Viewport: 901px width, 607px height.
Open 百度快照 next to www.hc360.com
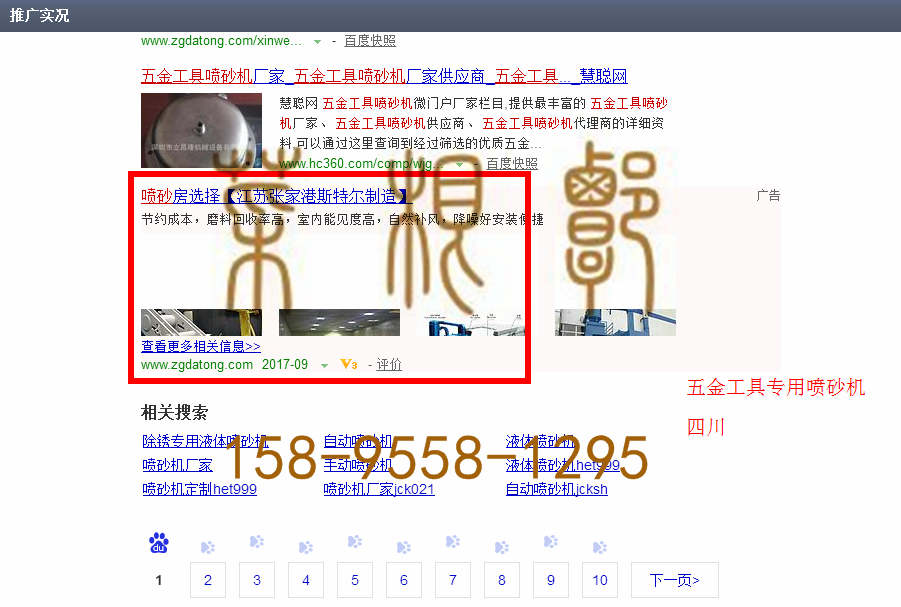tap(511, 164)
